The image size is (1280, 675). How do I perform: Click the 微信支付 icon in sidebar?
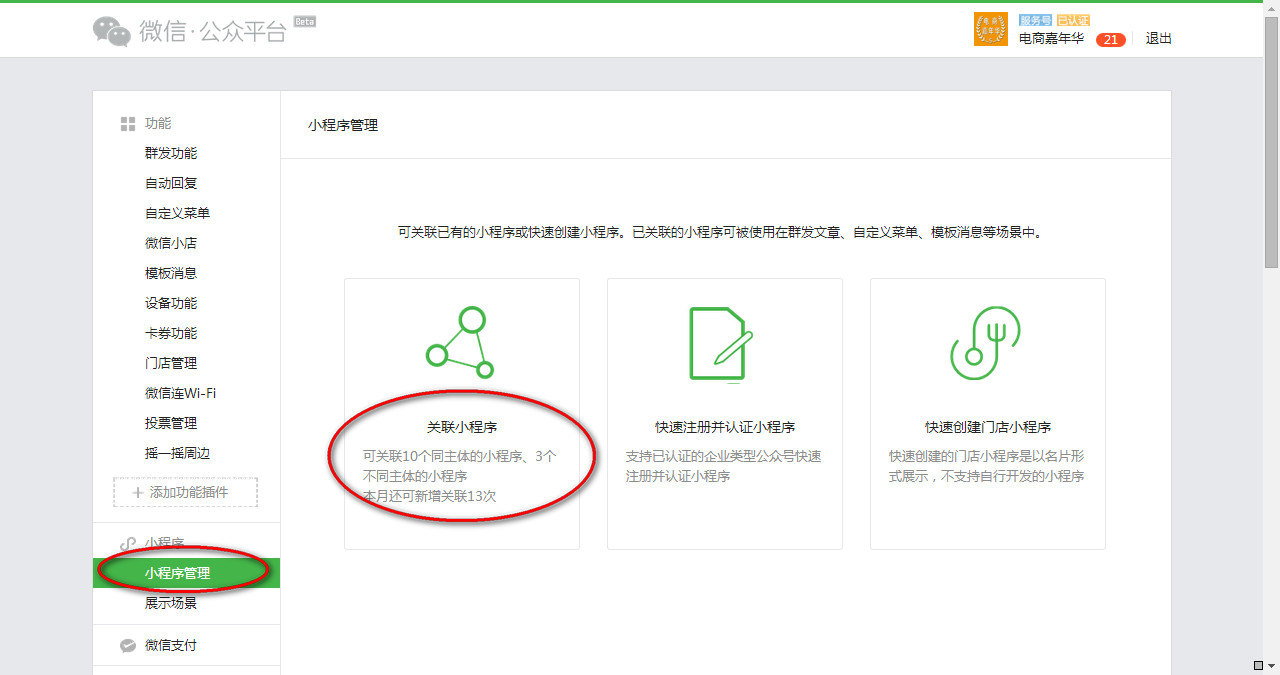127,646
